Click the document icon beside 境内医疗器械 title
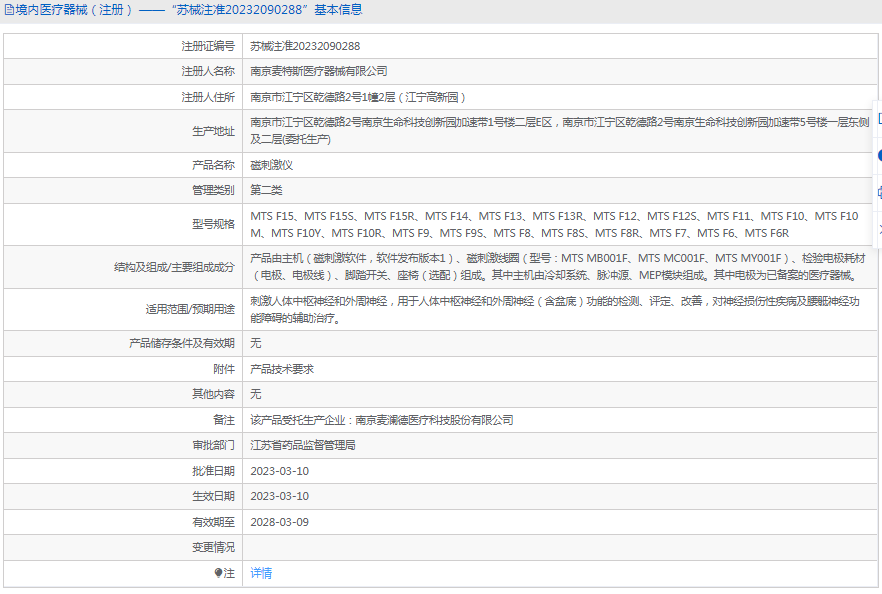This screenshot has width=882, height=594. click(x=9, y=10)
